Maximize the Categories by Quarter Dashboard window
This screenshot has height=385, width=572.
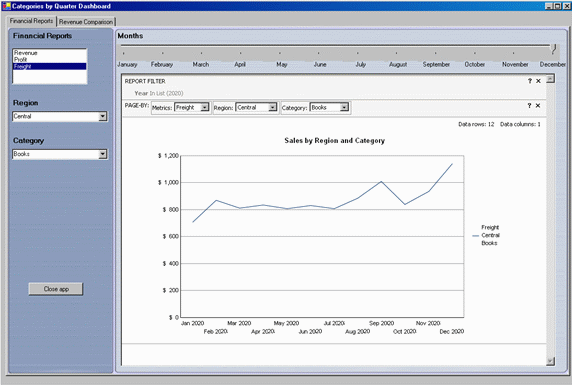pyautogui.click(x=557, y=6)
